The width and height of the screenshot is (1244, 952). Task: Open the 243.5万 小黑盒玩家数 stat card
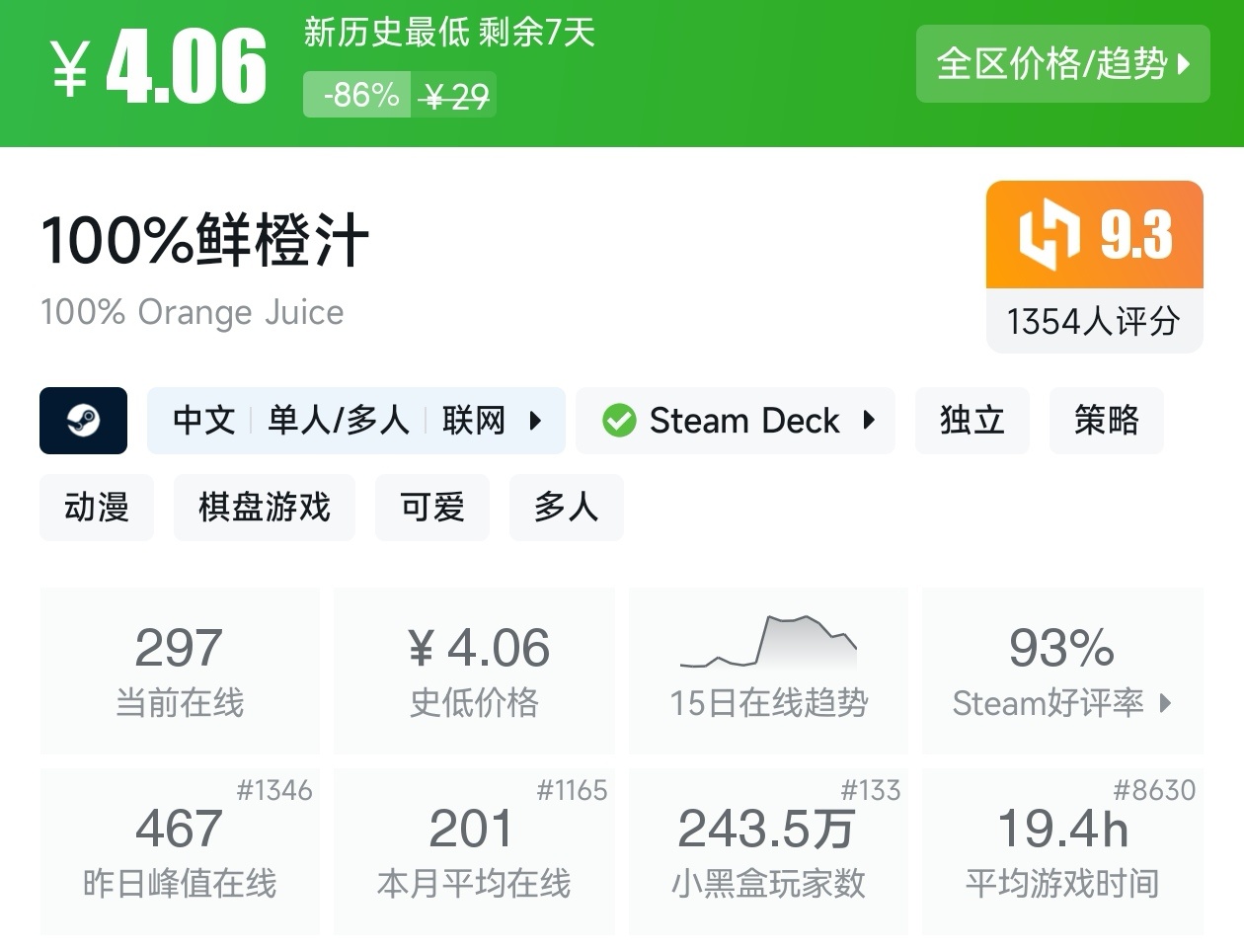click(x=768, y=851)
